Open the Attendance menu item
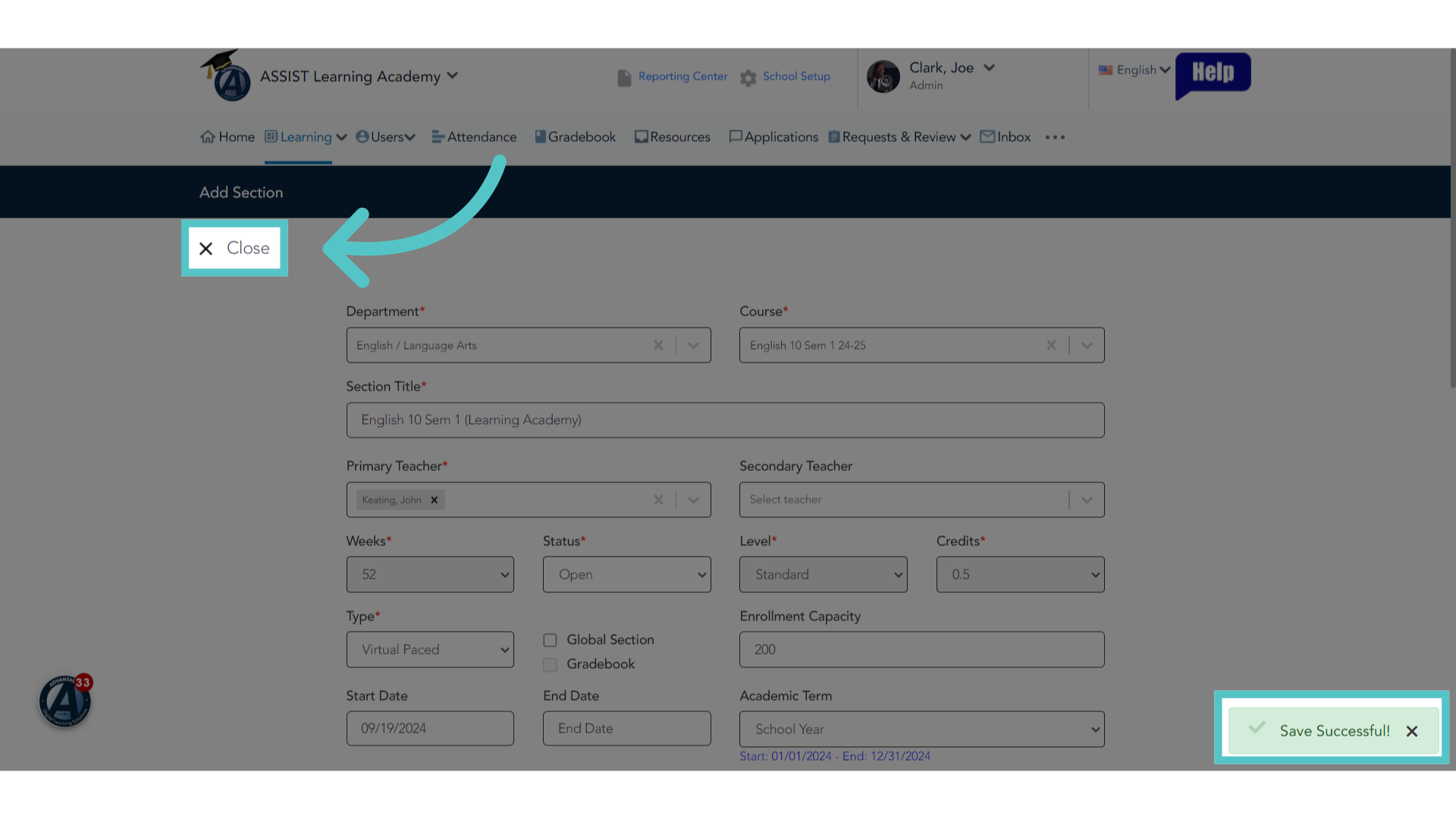Viewport: 1456px width, 819px height. pos(474,137)
